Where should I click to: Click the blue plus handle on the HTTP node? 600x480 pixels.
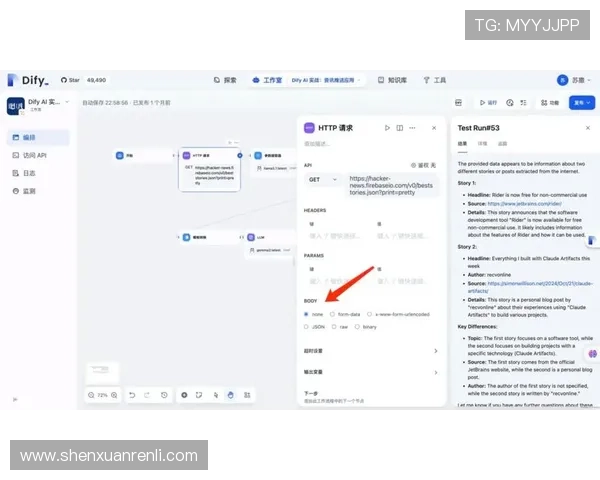click(240, 155)
